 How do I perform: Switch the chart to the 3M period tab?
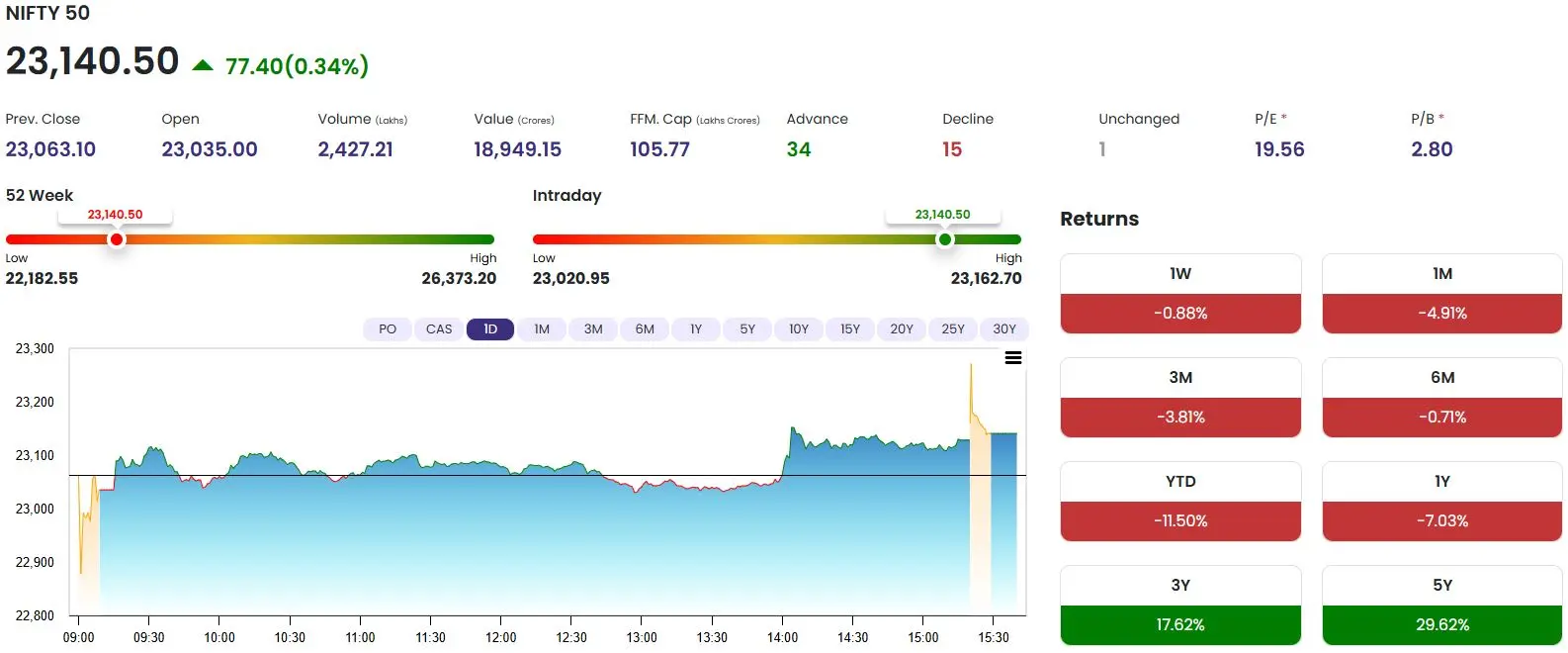593,329
